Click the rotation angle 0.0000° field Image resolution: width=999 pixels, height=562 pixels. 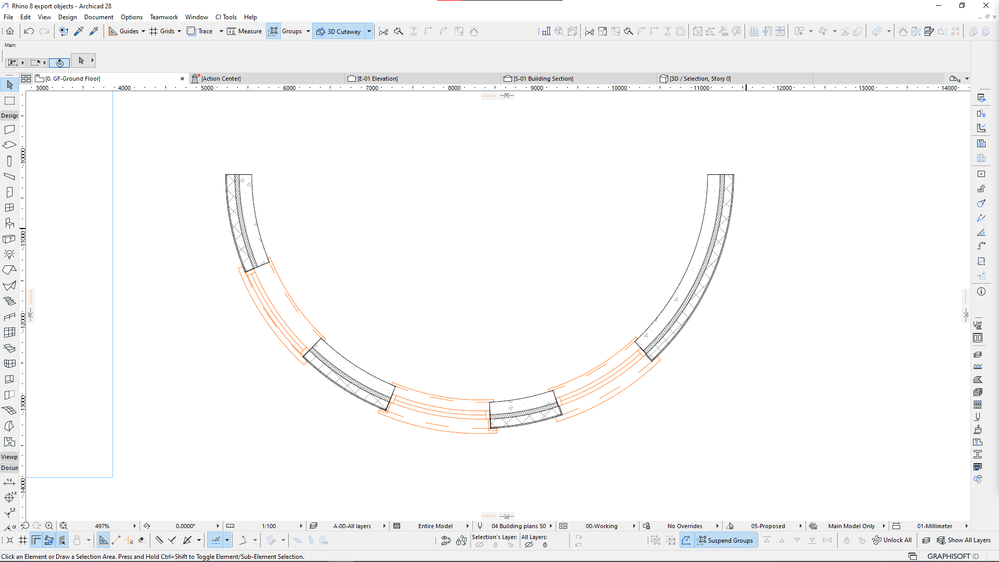[x=185, y=526]
